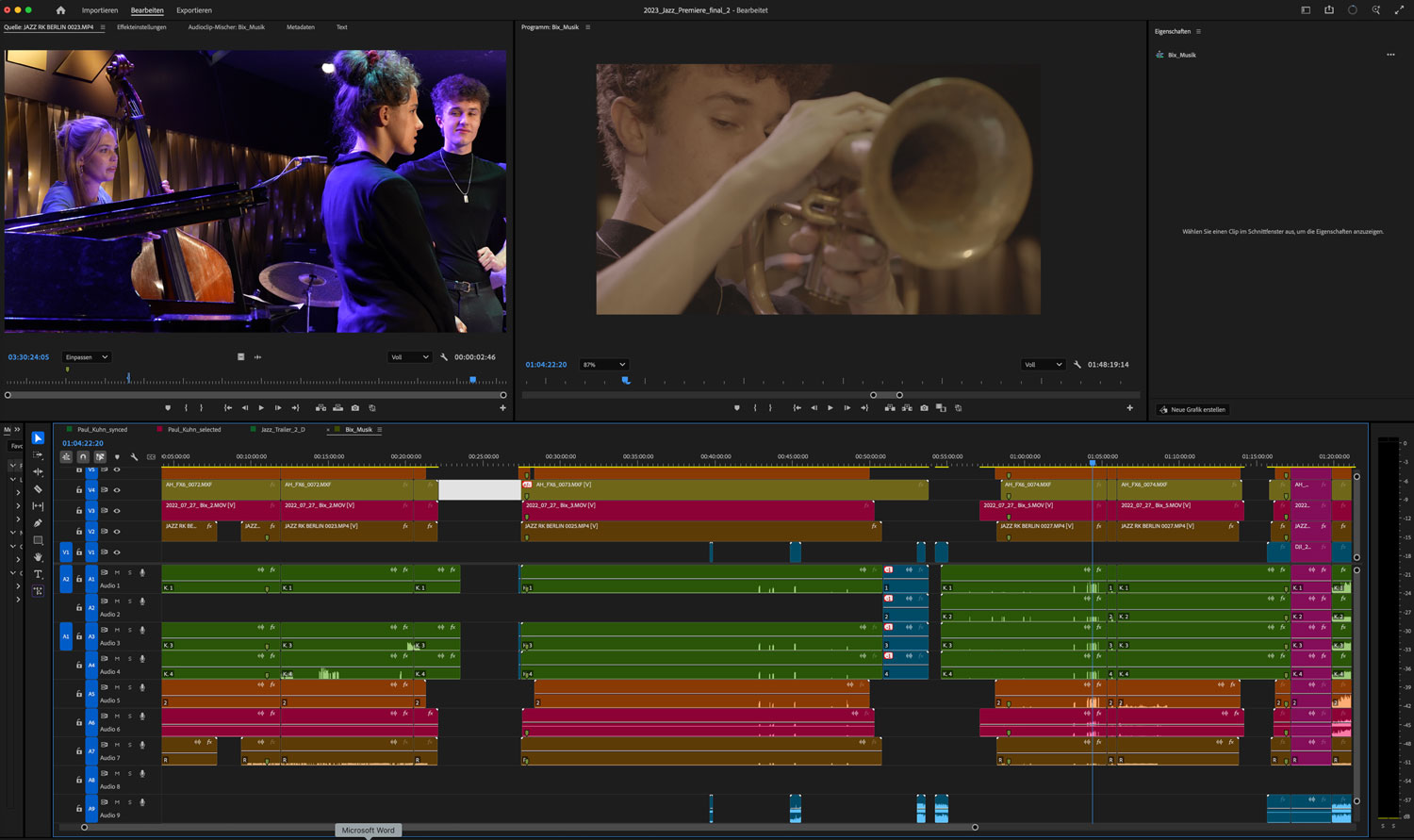
Task: Select the Rectangle tool
Action: tap(38, 540)
